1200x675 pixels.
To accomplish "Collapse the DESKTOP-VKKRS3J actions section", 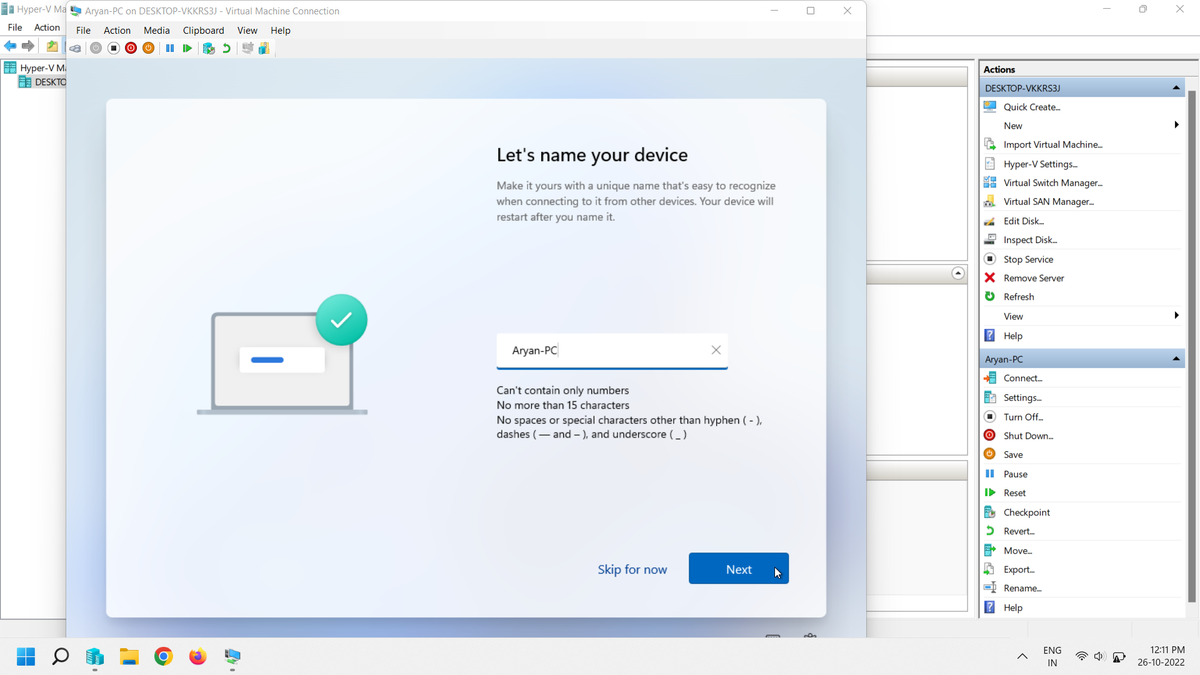I will pyautogui.click(x=1176, y=88).
